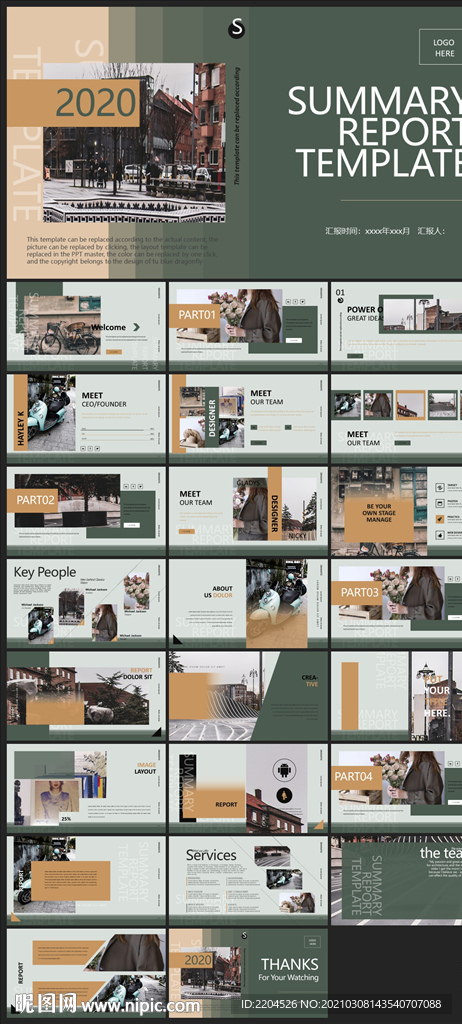
Task: Click the Android robot icon in the circle
Action: click(x=284, y=770)
